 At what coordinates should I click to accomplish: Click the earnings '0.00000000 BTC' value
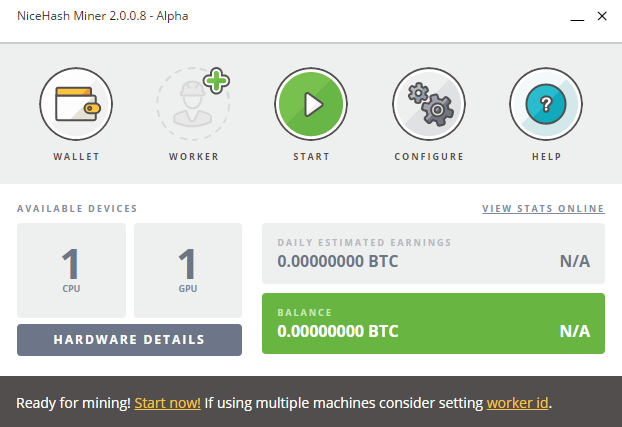pyautogui.click(x=338, y=261)
